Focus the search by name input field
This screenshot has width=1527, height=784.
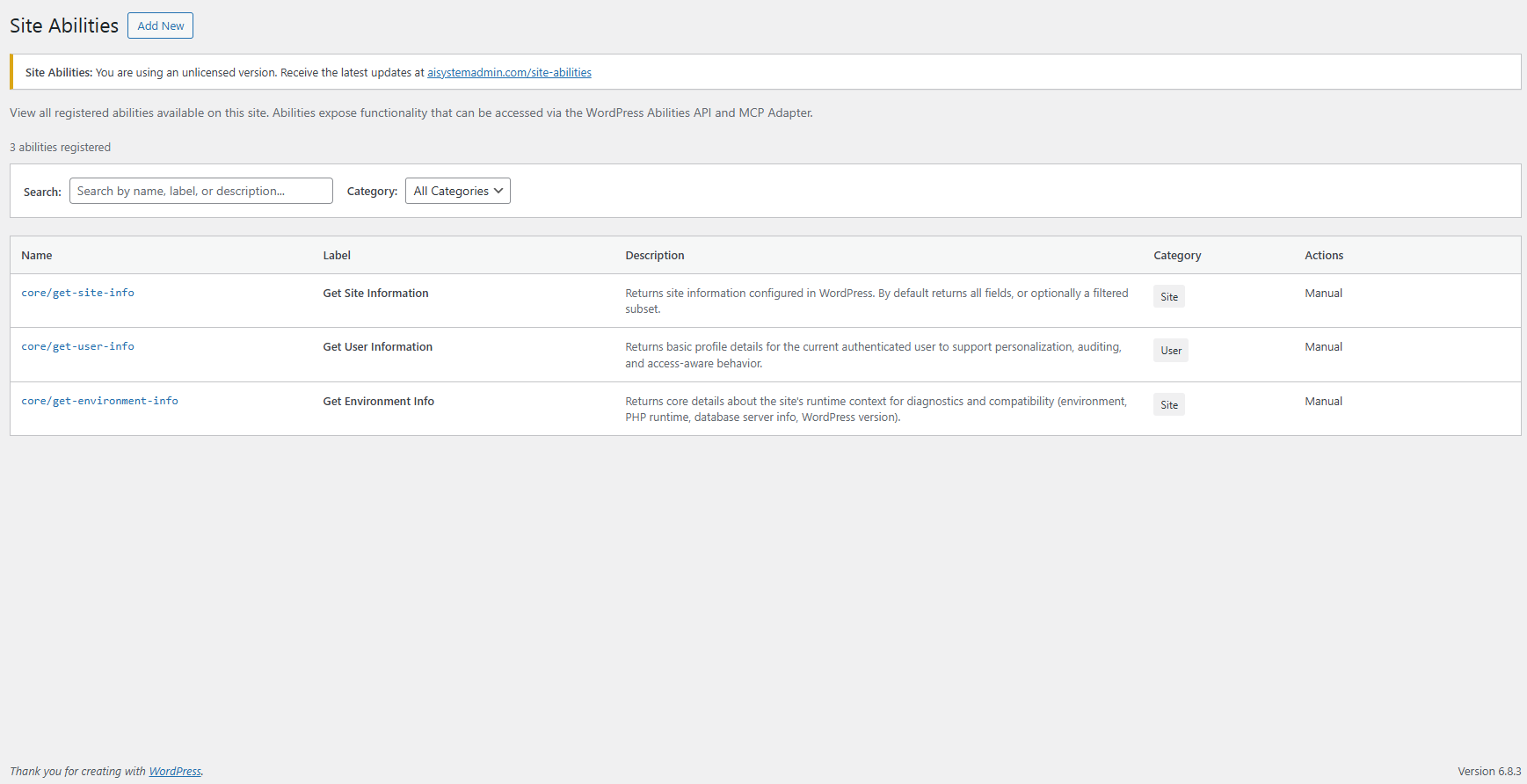pyautogui.click(x=200, y=191)
